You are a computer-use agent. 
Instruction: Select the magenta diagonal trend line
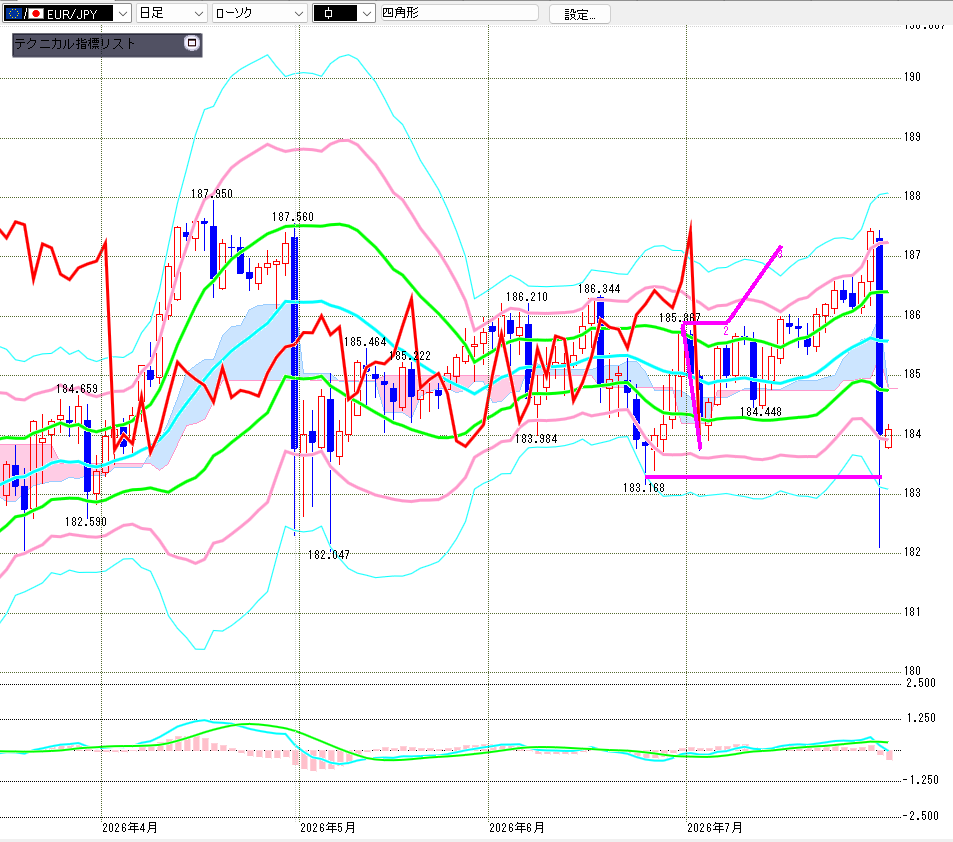coord(754,284)
